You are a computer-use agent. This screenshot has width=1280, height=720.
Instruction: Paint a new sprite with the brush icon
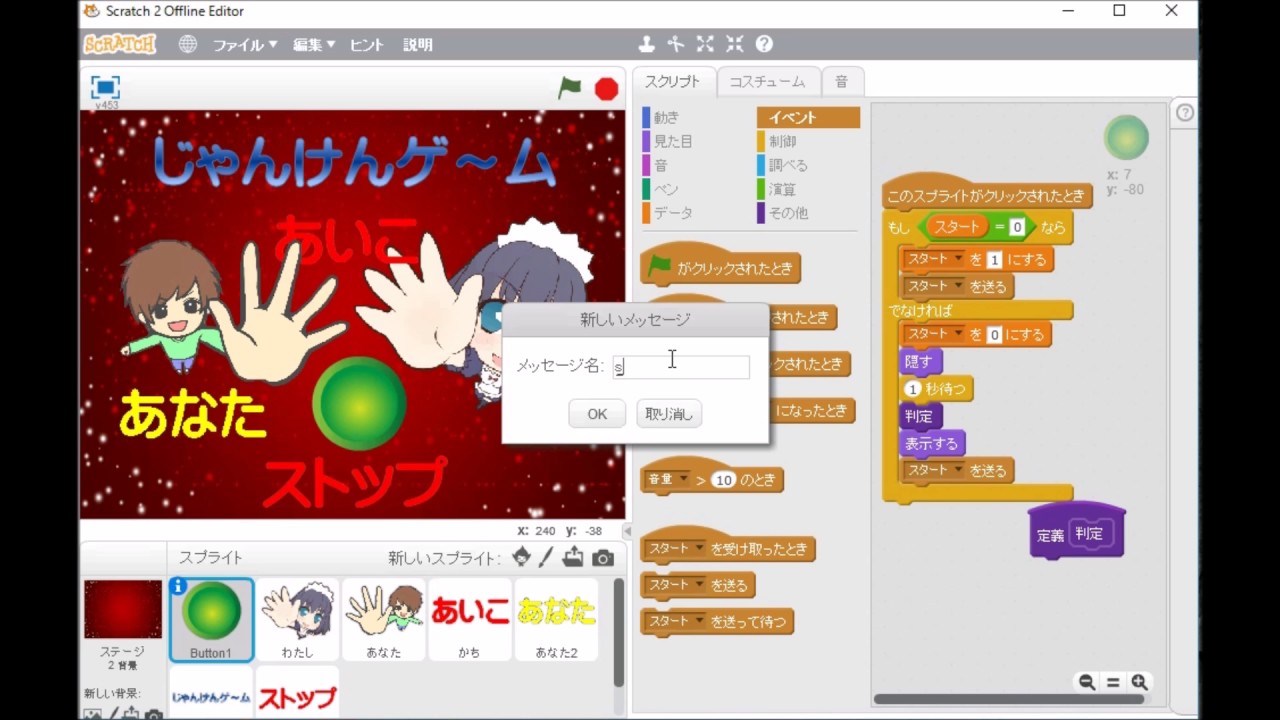[546, 557]
